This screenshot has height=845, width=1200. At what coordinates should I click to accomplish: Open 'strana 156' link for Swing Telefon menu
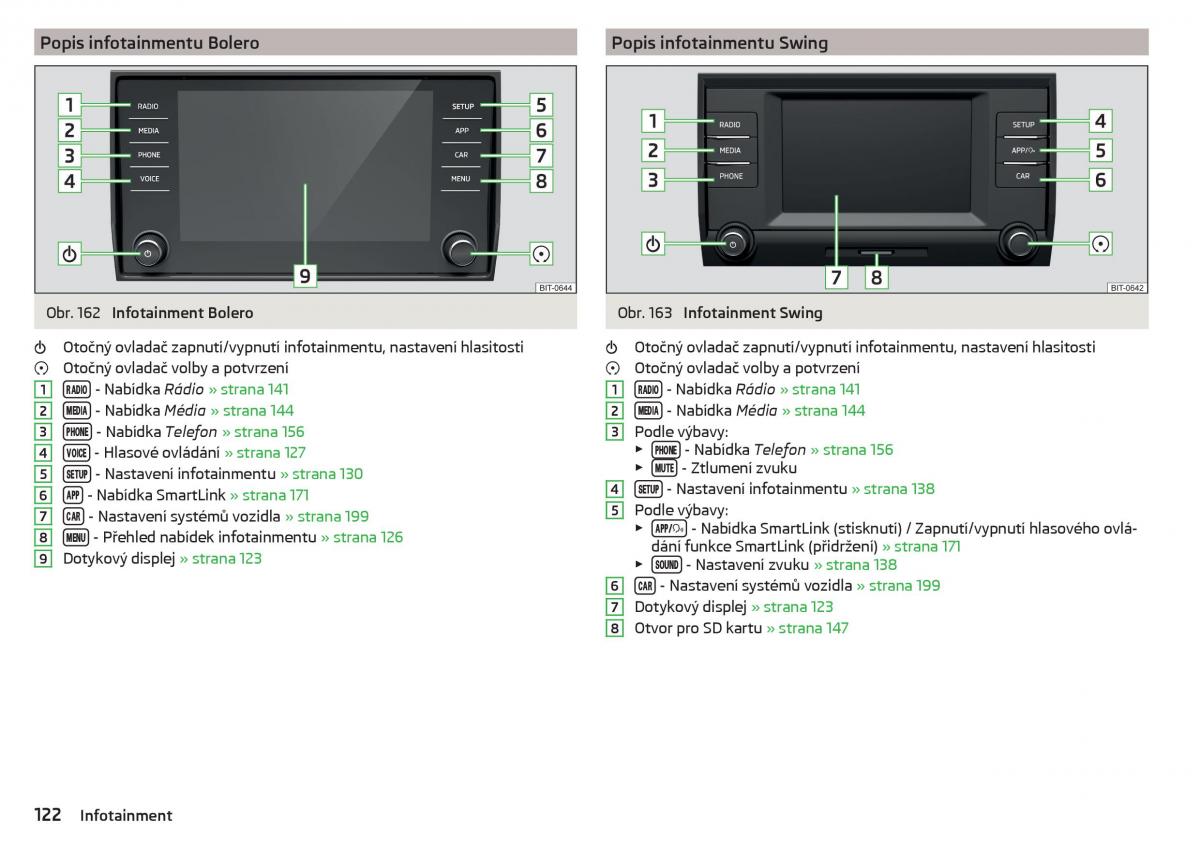coord(852,450)
